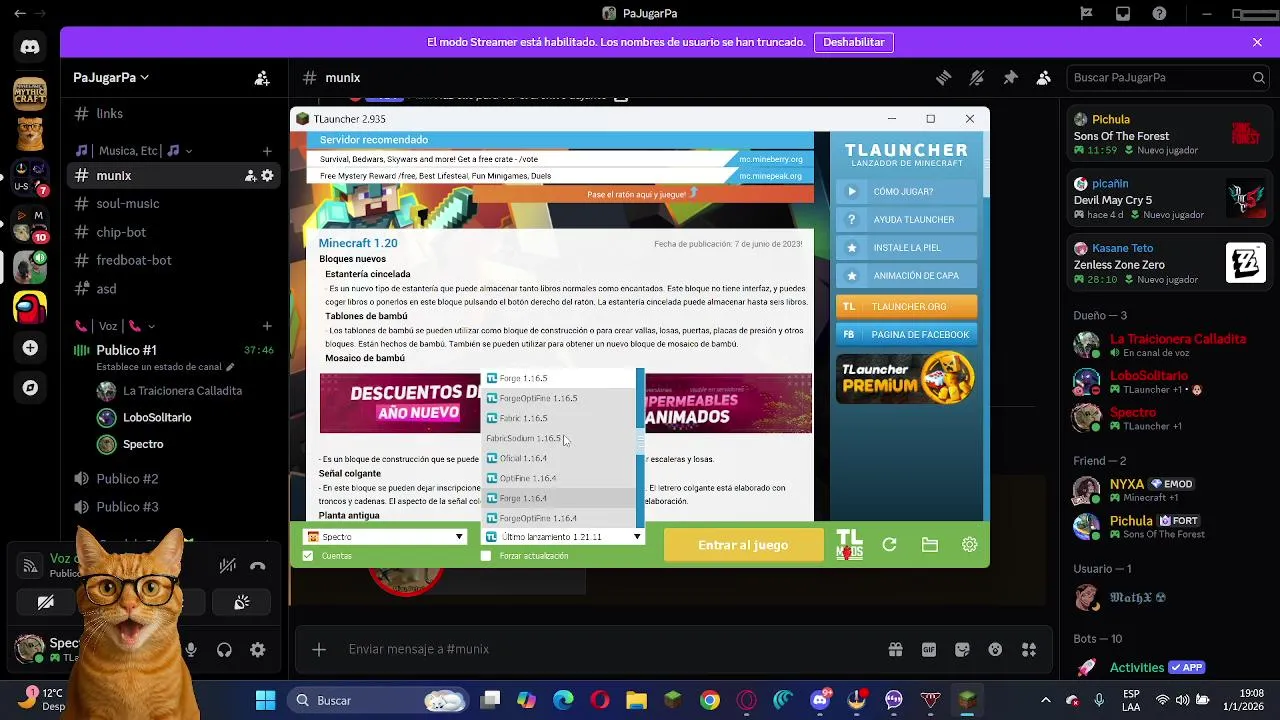Select FabricSodium 1.16.5 version
Viewport: 1280px width, 720px height.
click(558, 438)
